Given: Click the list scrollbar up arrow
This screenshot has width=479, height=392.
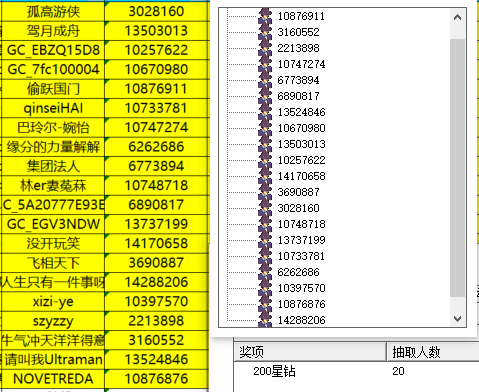Looking at the screenshot, I should [x=457, y=17].
